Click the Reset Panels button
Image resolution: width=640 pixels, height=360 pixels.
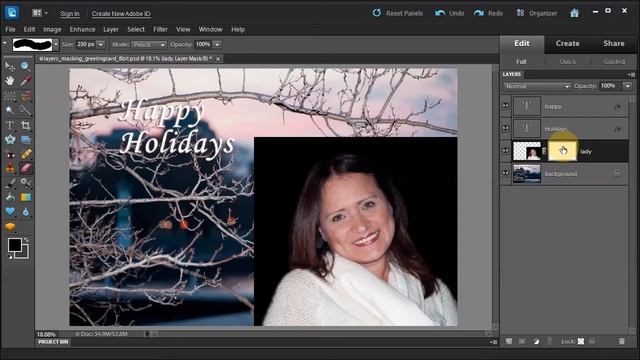point(398,13)
